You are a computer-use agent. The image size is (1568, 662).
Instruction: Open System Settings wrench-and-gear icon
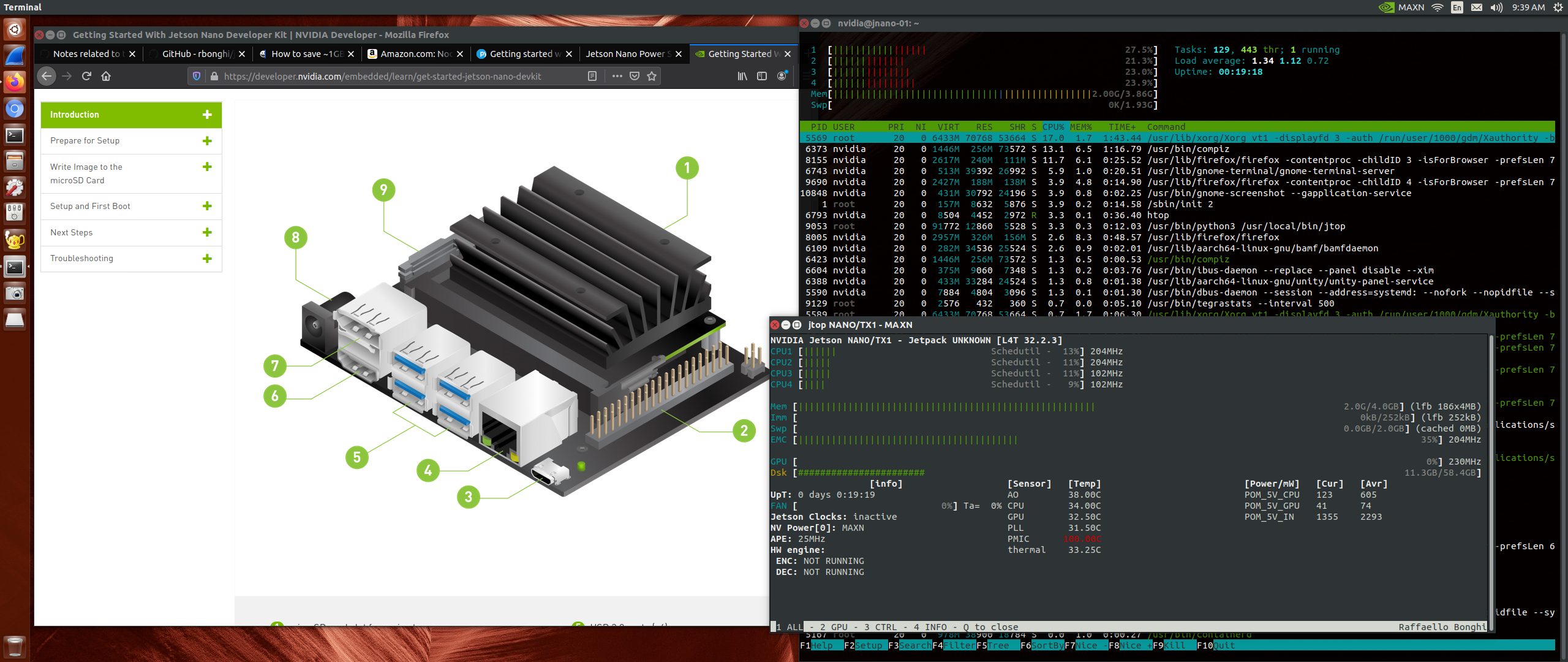15,188
